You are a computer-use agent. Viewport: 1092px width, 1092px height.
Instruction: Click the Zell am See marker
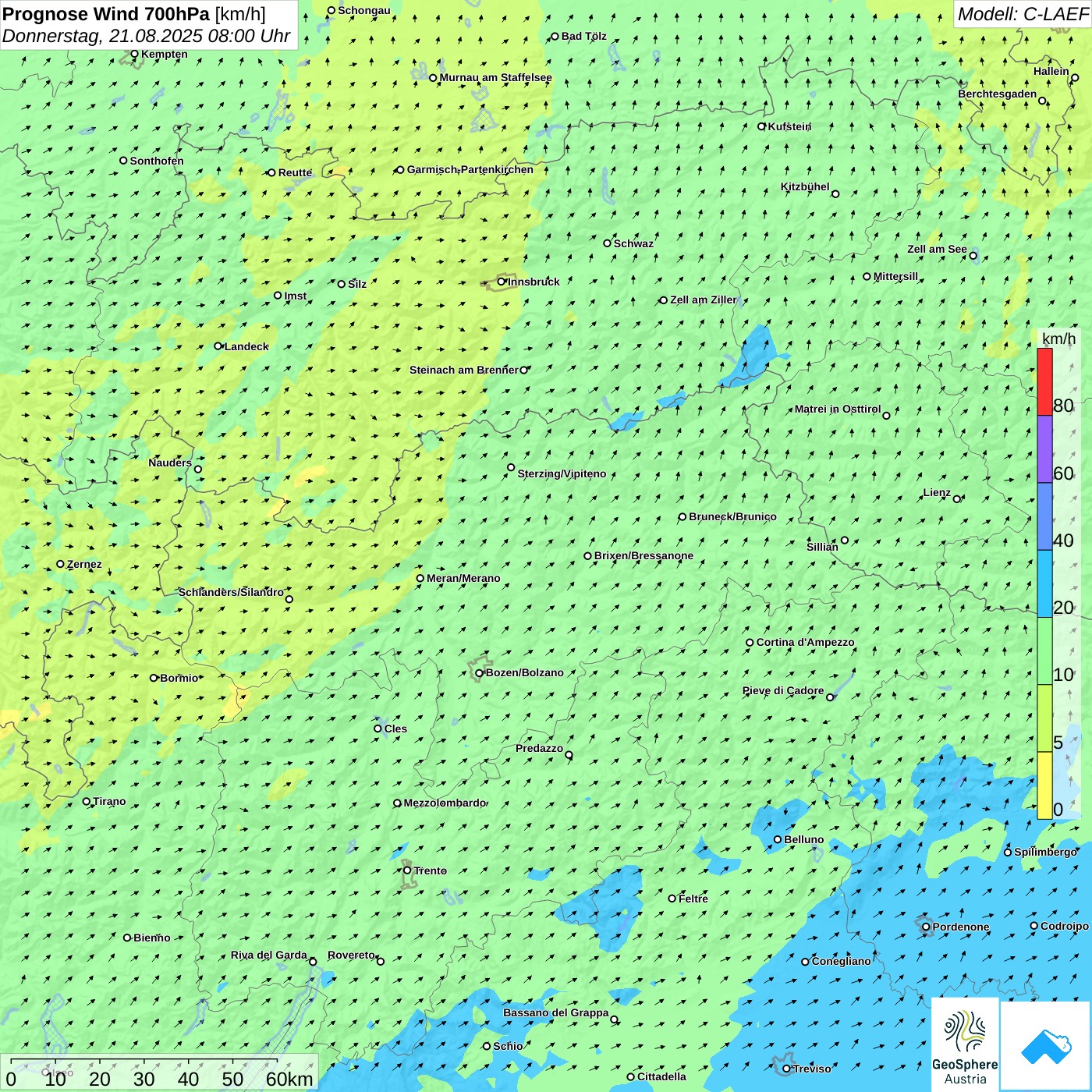pos(973,255)
